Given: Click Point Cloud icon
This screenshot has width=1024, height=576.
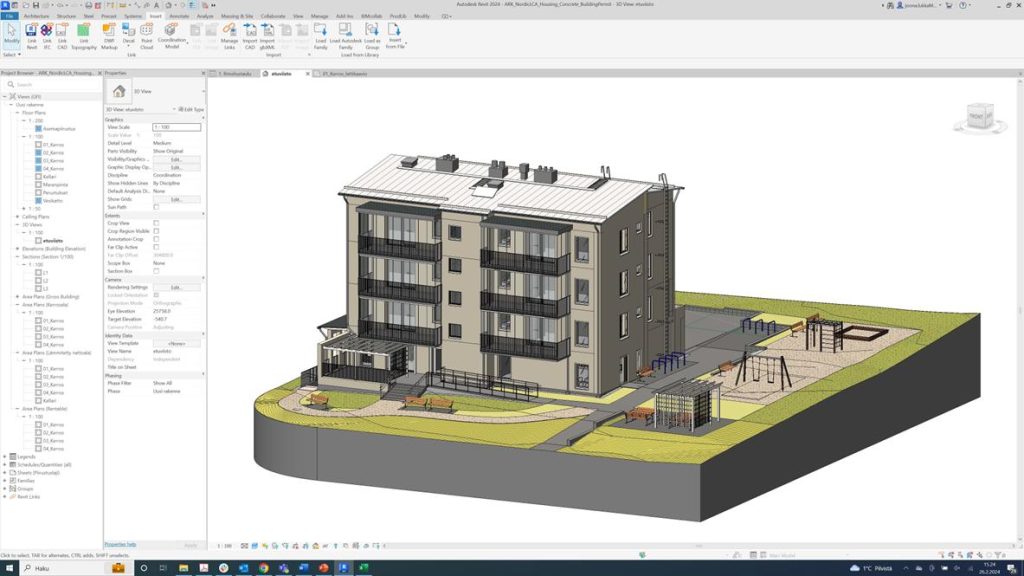Looking at the screenshot, I should coord(146,36).
